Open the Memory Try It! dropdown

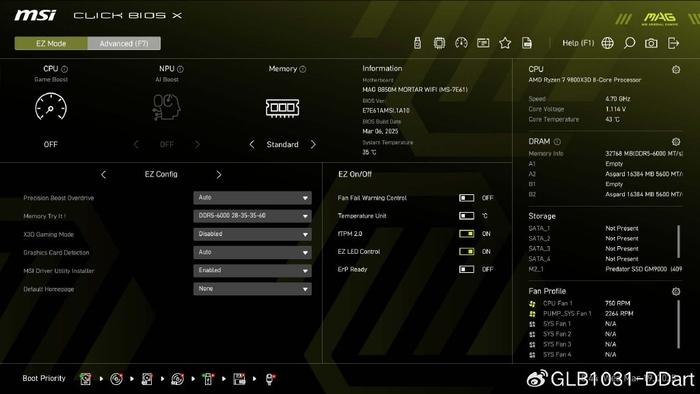click(252, 216)
